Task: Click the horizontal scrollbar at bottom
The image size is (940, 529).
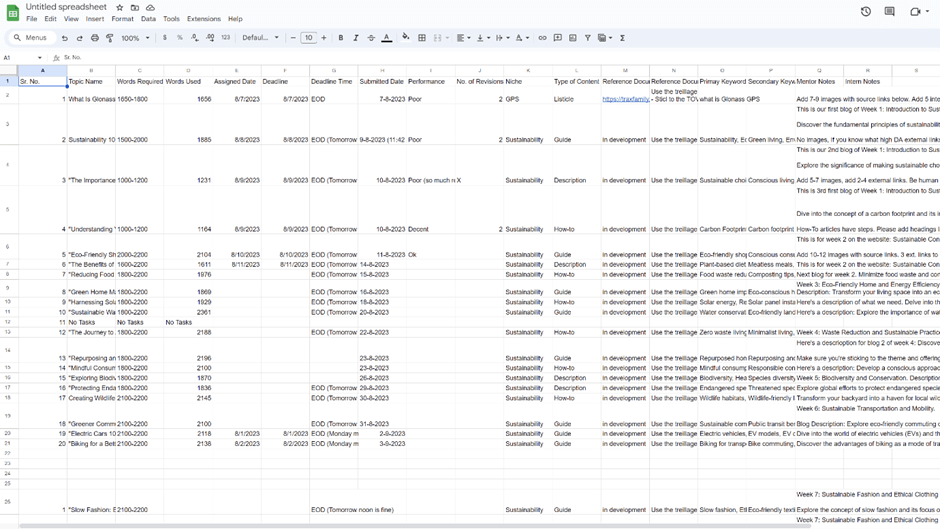Action: [415, 525]
